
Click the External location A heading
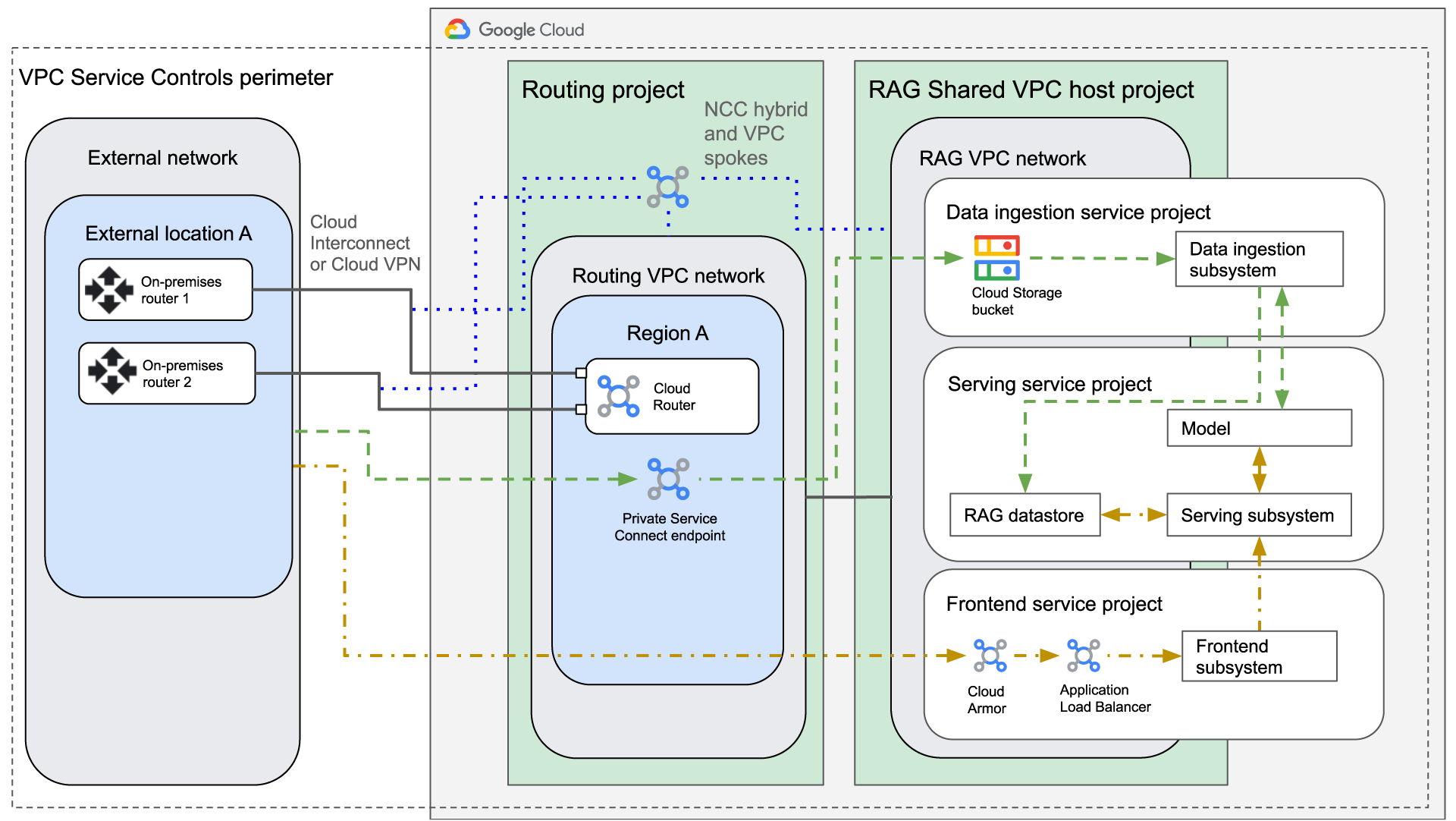click(x=168, y=233)
